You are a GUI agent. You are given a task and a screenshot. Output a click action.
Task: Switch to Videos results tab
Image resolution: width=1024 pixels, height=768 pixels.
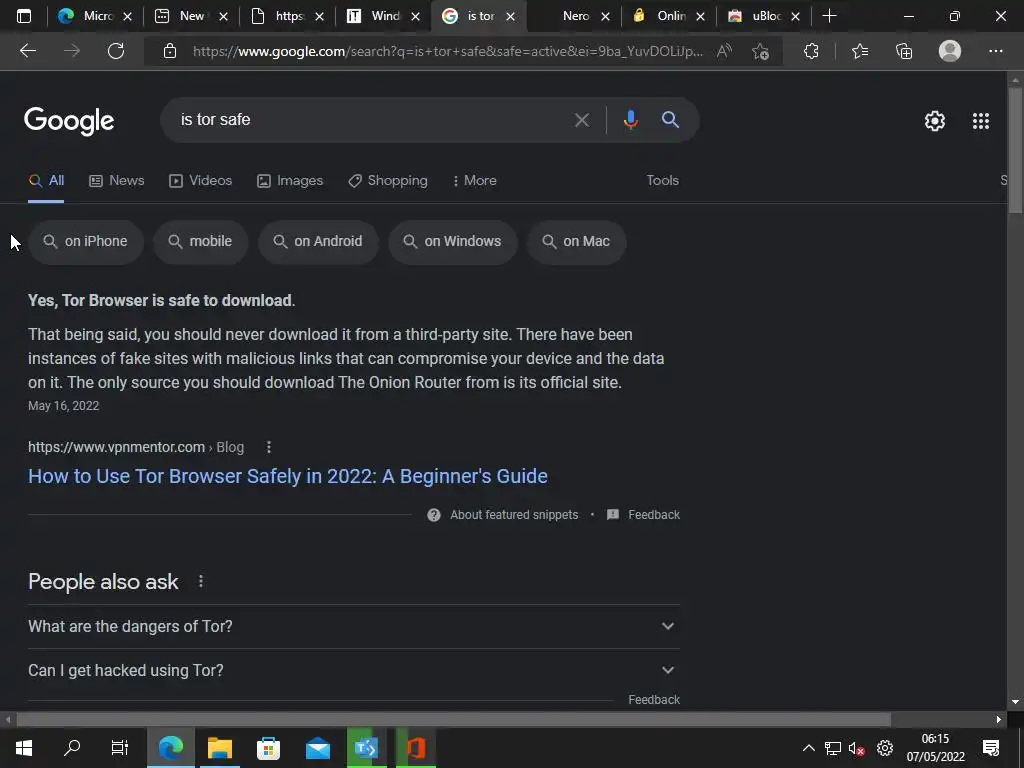click(200, 181)
